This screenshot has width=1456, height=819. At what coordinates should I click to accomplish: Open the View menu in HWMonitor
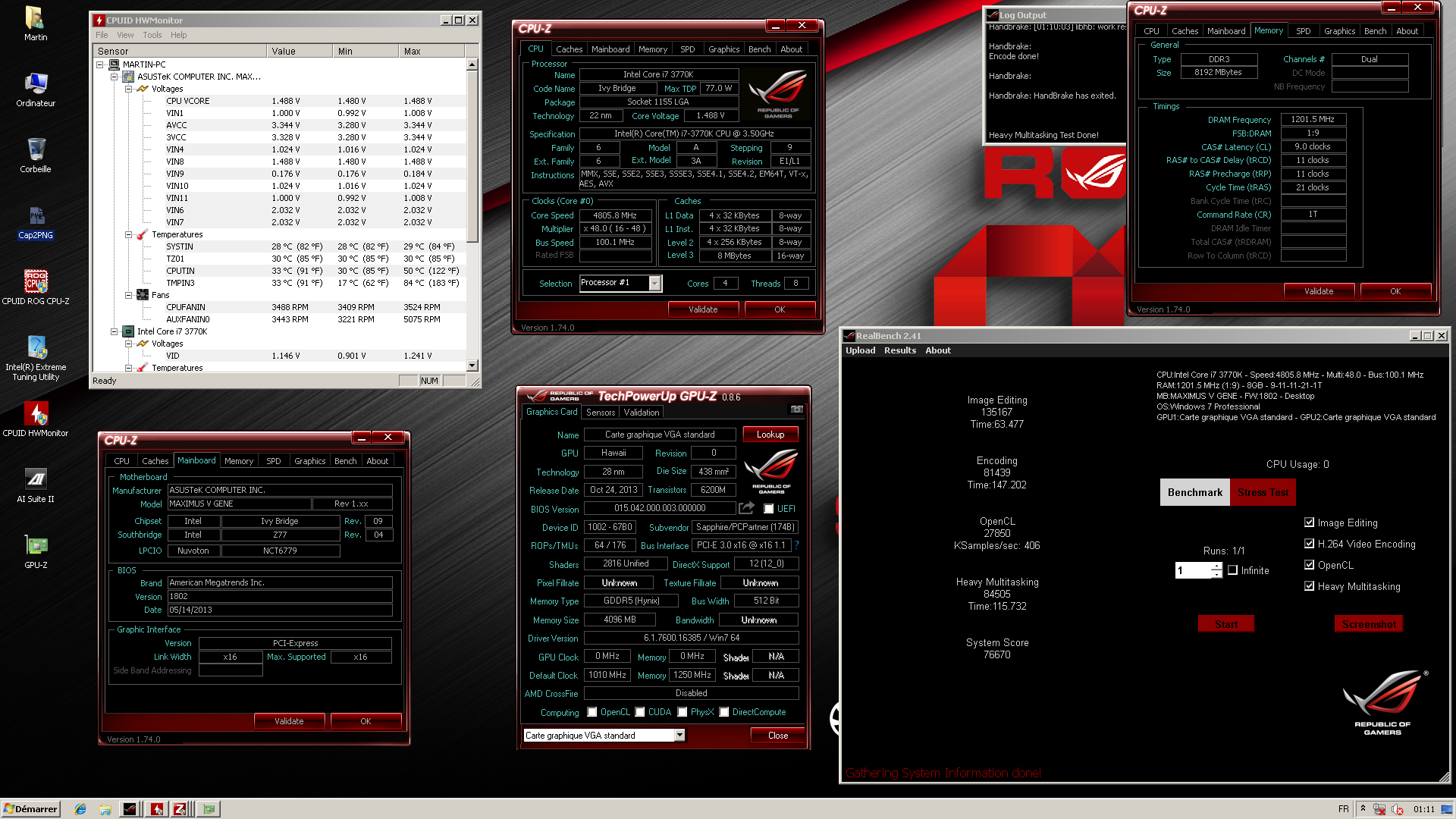coord(125,35)
